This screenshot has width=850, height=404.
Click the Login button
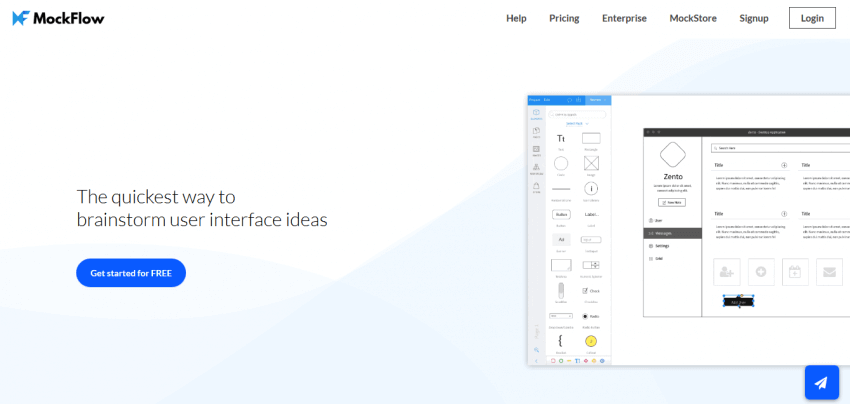(812, 18)
